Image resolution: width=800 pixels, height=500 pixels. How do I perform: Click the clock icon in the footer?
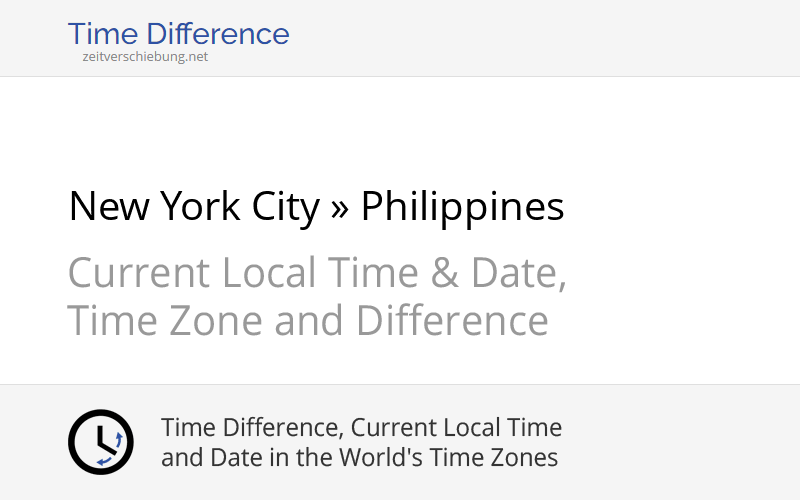point(100,442)
